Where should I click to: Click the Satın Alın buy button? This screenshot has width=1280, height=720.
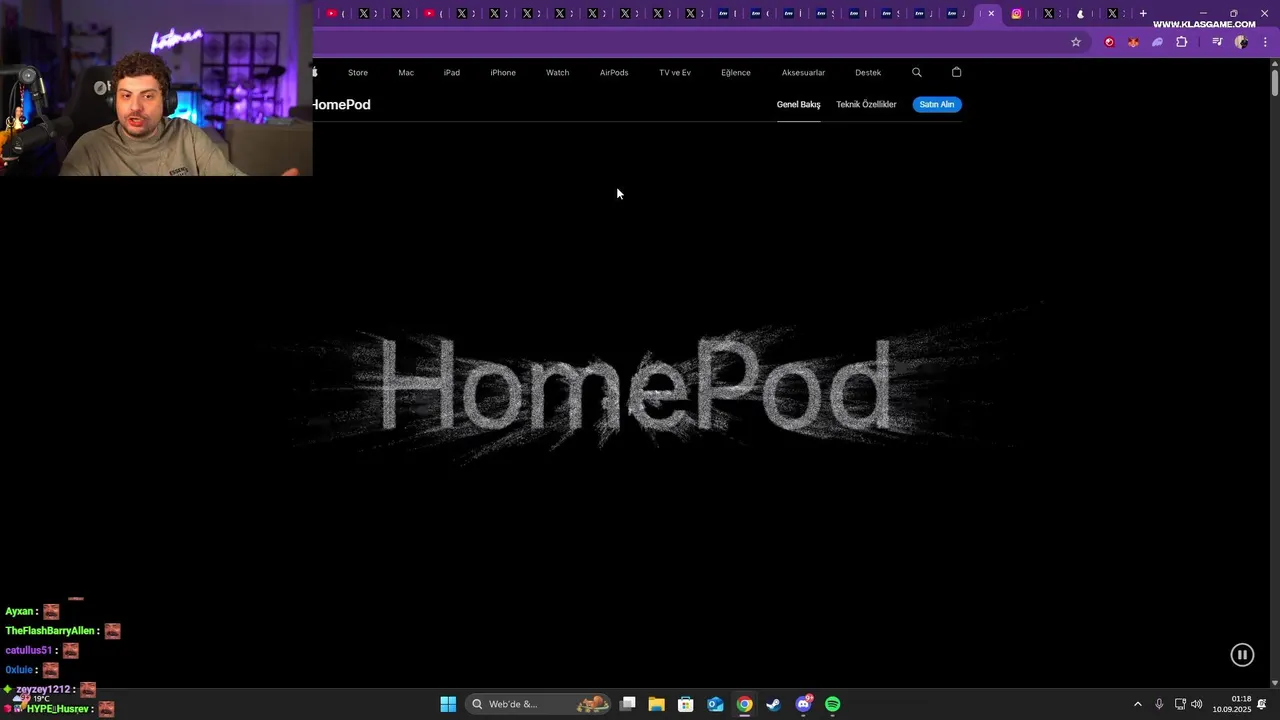coord(937,104)
